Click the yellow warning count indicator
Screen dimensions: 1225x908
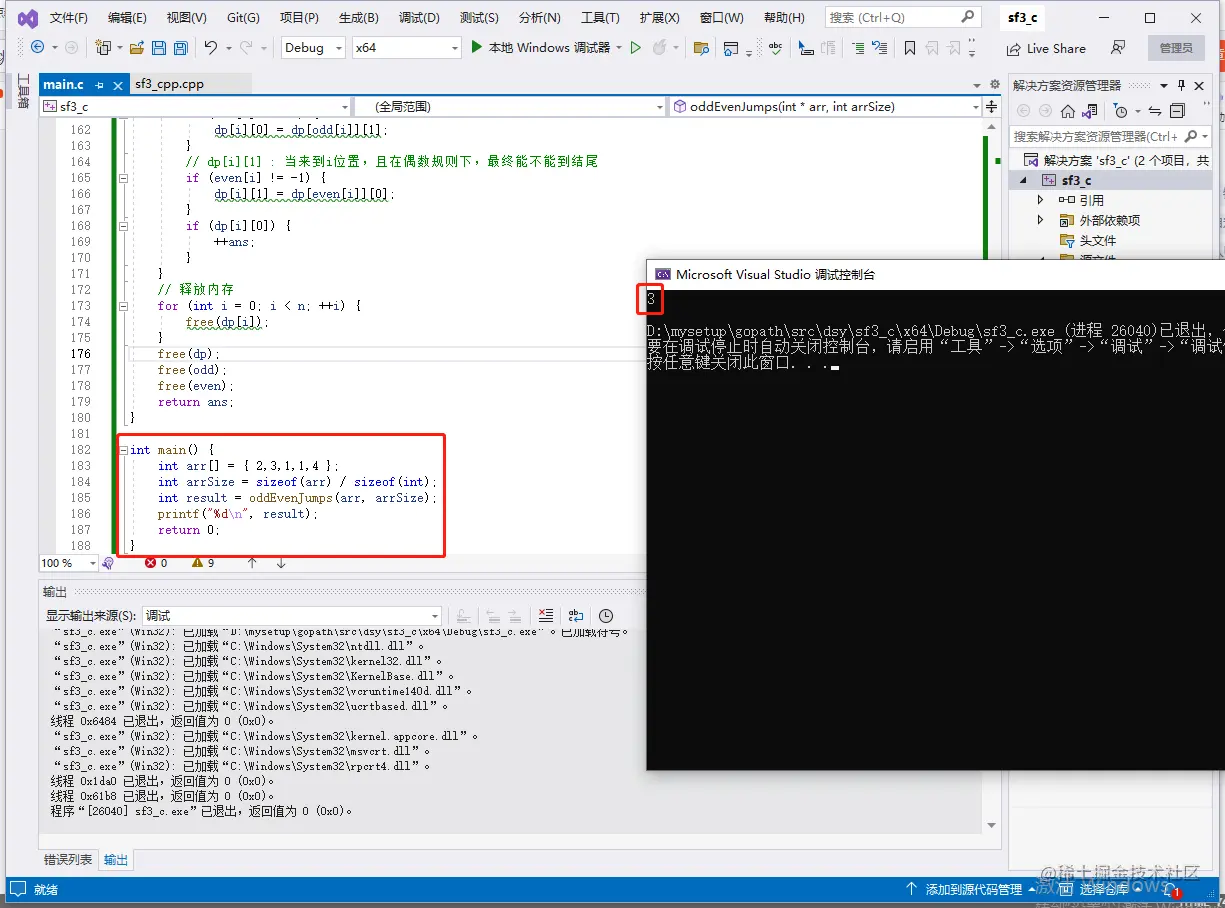[203, 563]
